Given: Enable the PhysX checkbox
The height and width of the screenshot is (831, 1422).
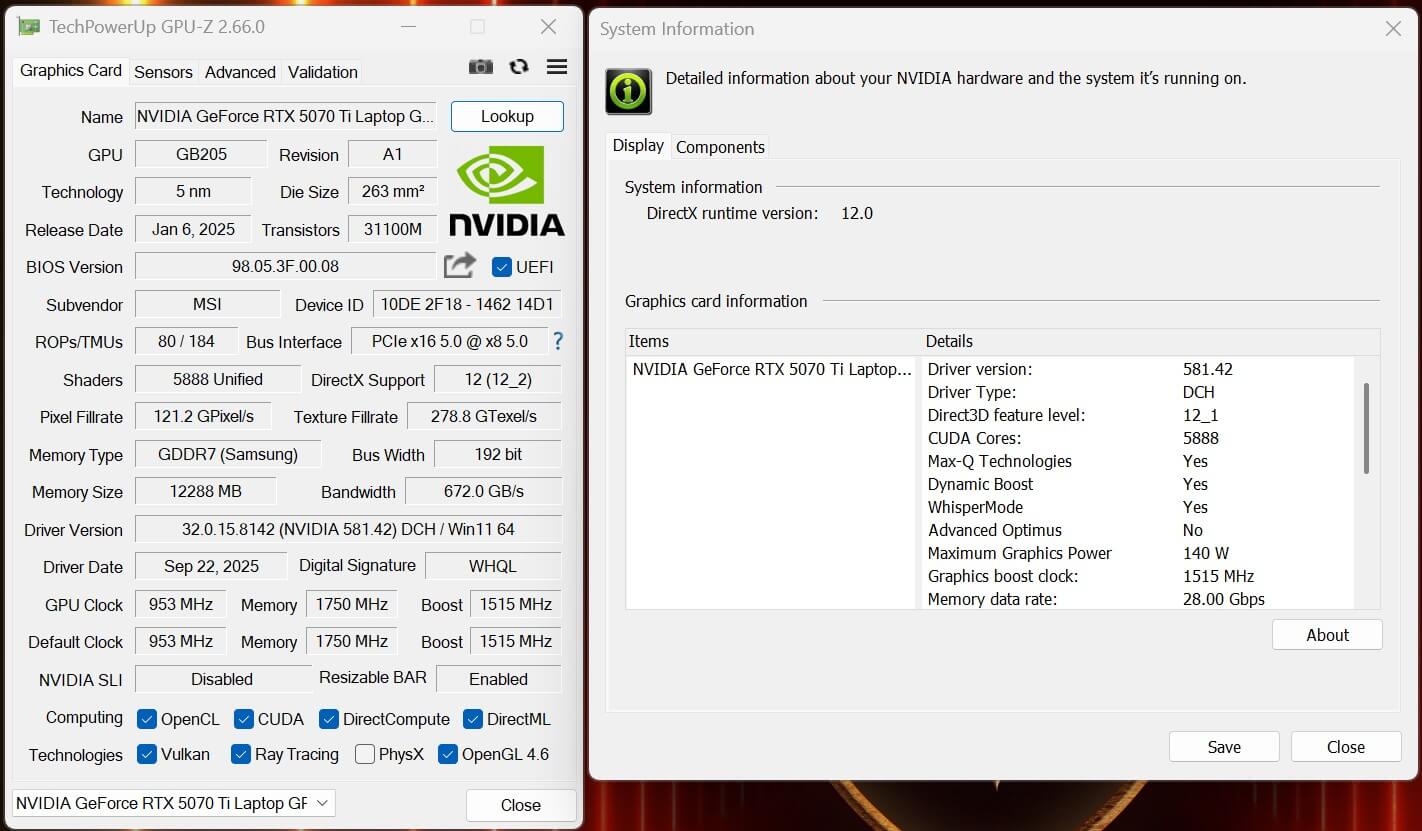Looking at the screenshot, I should 365,755.
